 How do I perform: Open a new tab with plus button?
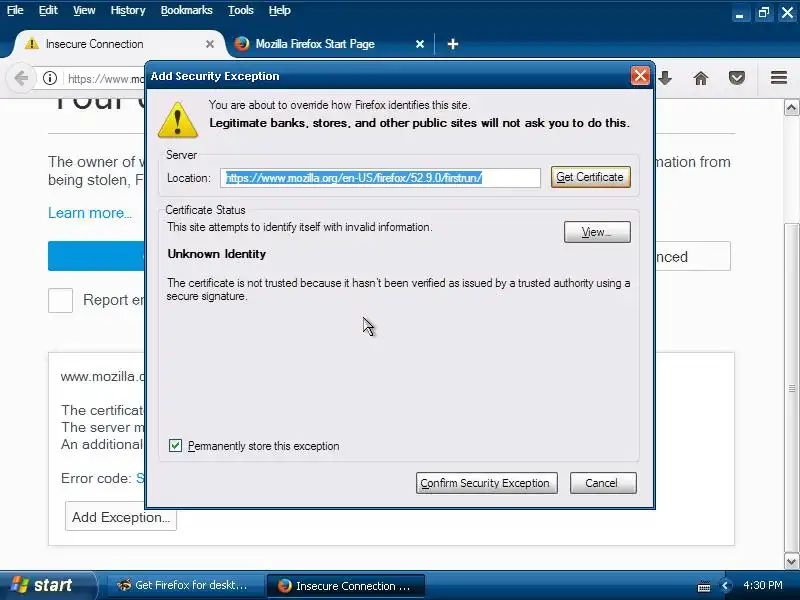click(453, 44)
